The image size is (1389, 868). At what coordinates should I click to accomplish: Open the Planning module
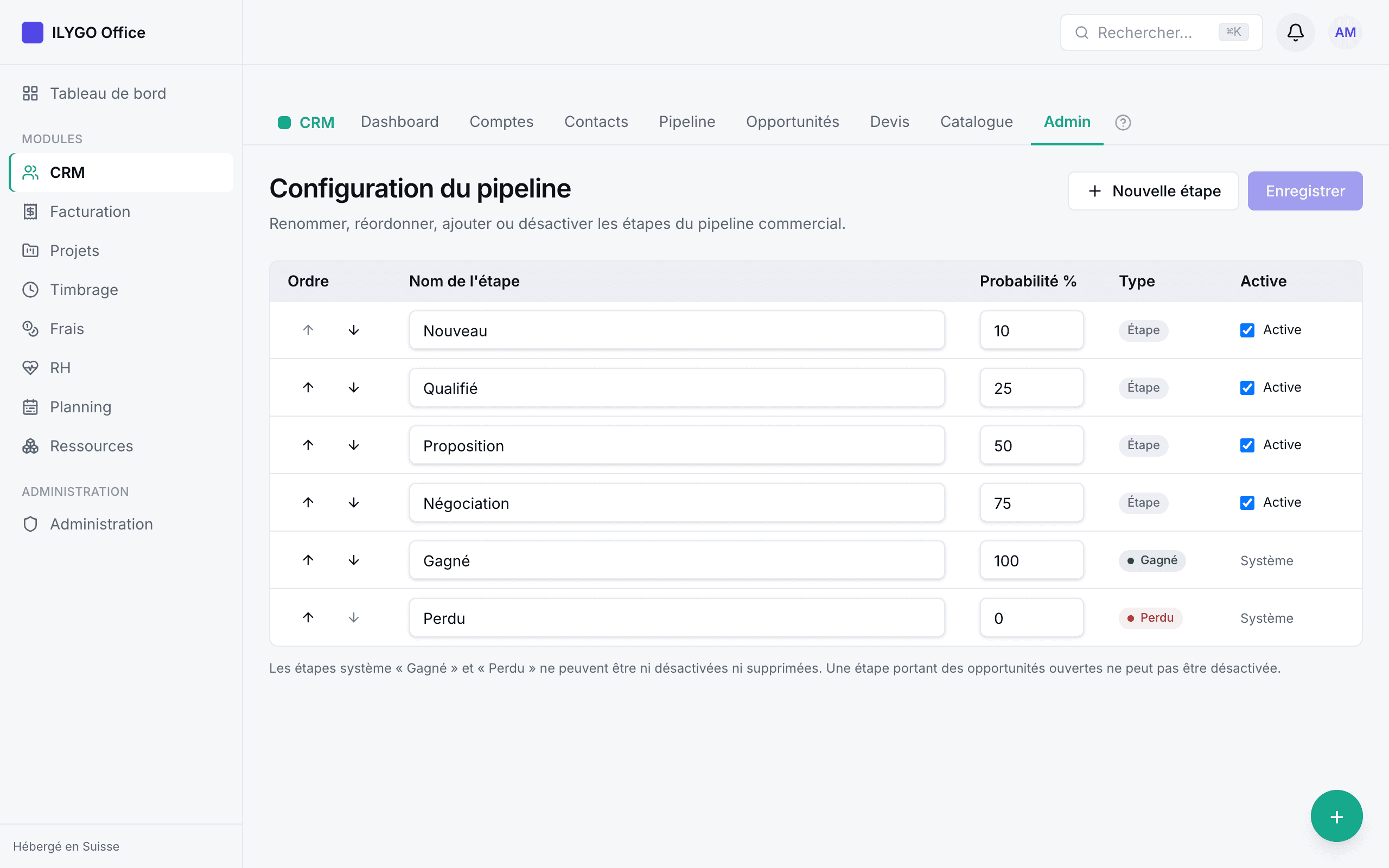pyautogui.click(x=121, y=407)
